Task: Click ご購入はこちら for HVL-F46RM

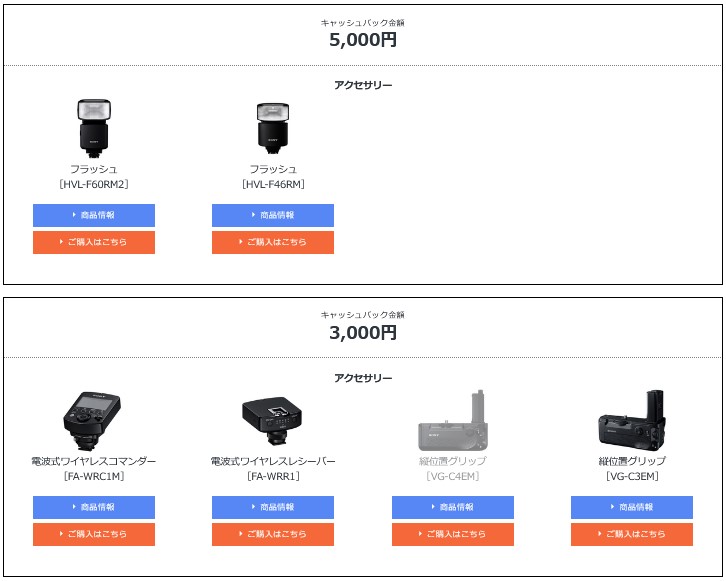Action: tap(273, 242)
